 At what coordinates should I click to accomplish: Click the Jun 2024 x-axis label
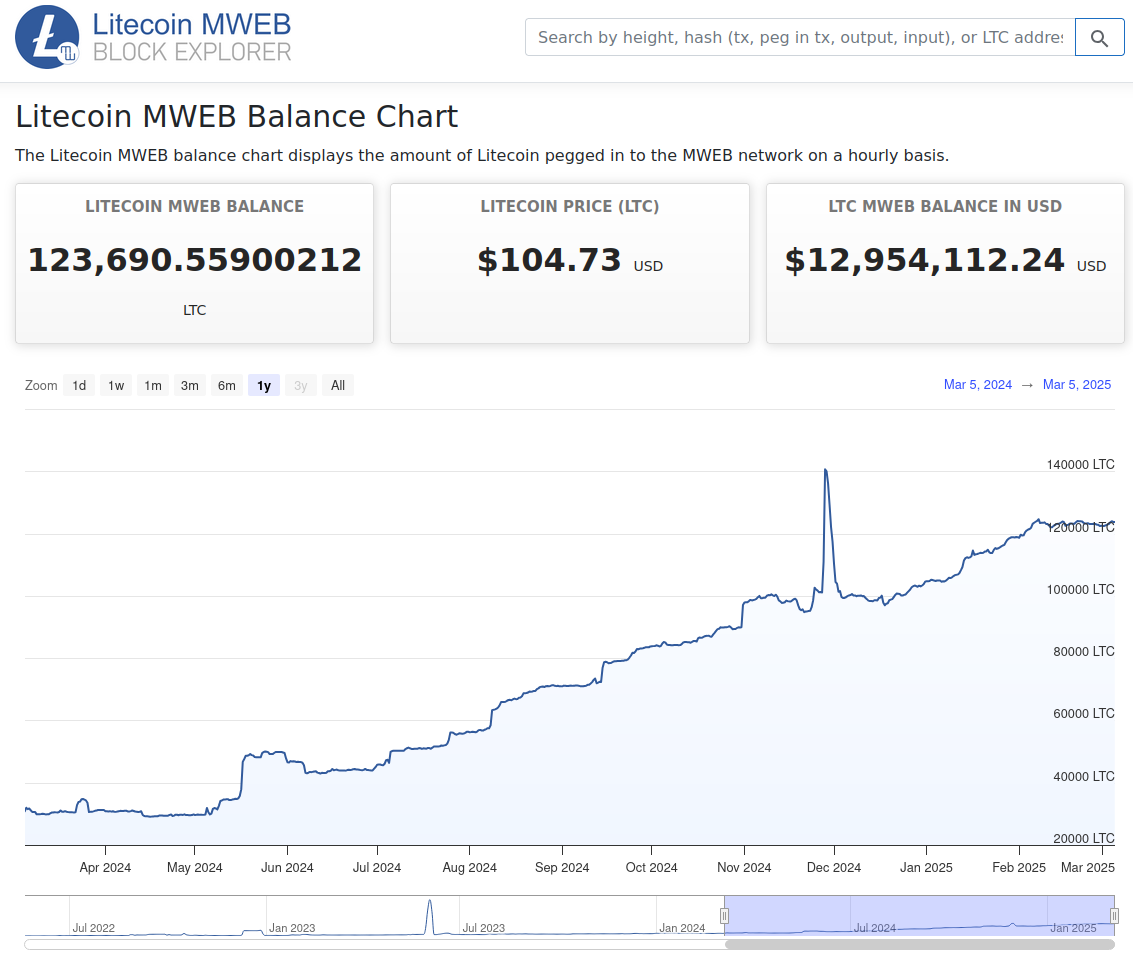287,867
